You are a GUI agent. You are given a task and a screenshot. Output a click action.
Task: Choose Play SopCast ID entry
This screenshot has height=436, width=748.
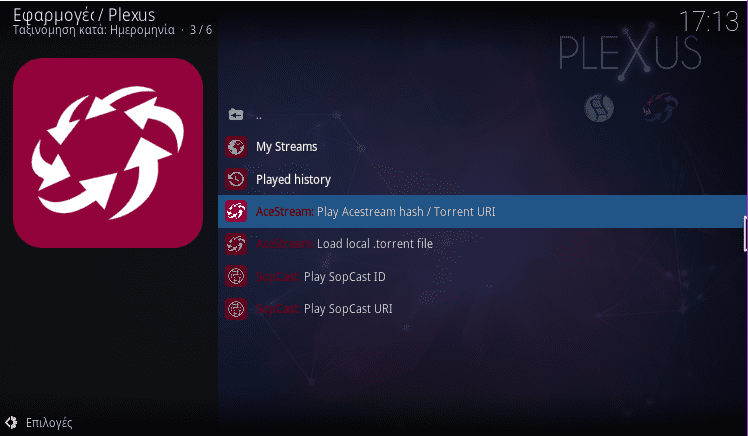coord(482,276)
